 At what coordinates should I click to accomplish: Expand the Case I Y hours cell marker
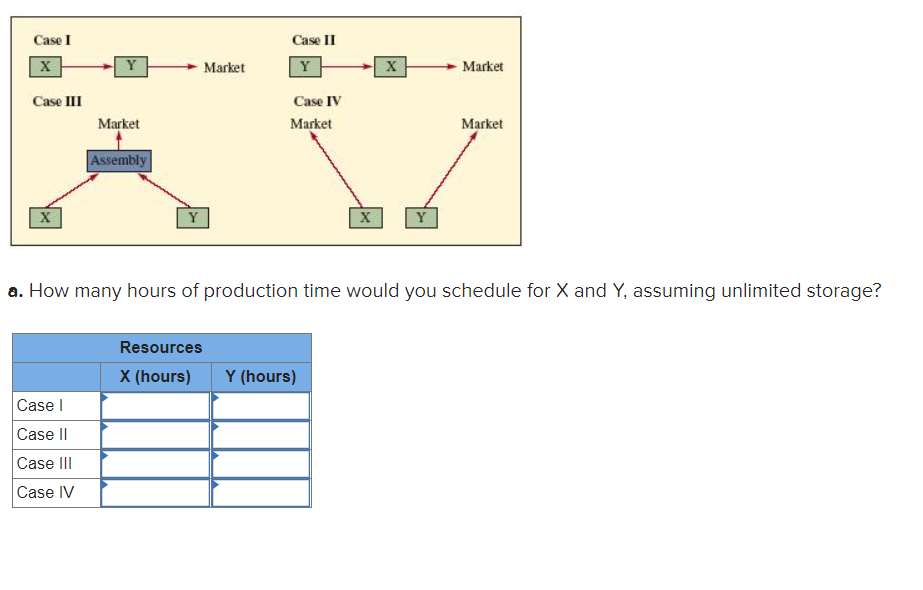point(213,399)
